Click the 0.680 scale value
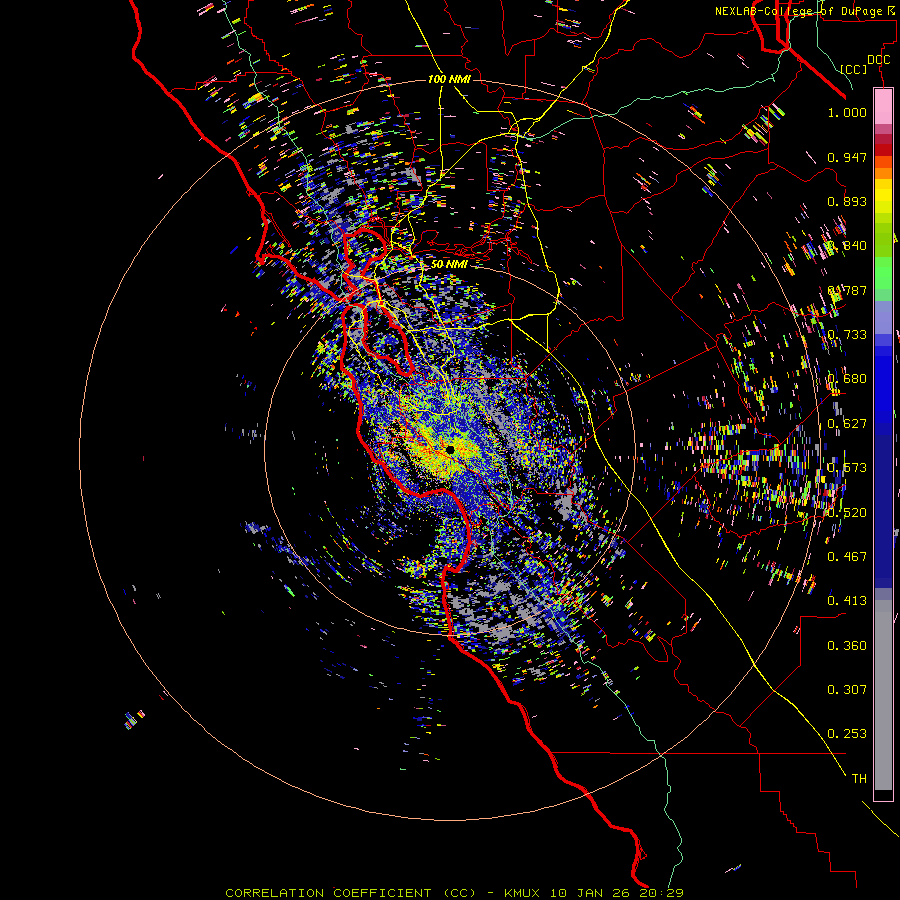The width and height of the screenshot is (900, 900). coord(847,379)
